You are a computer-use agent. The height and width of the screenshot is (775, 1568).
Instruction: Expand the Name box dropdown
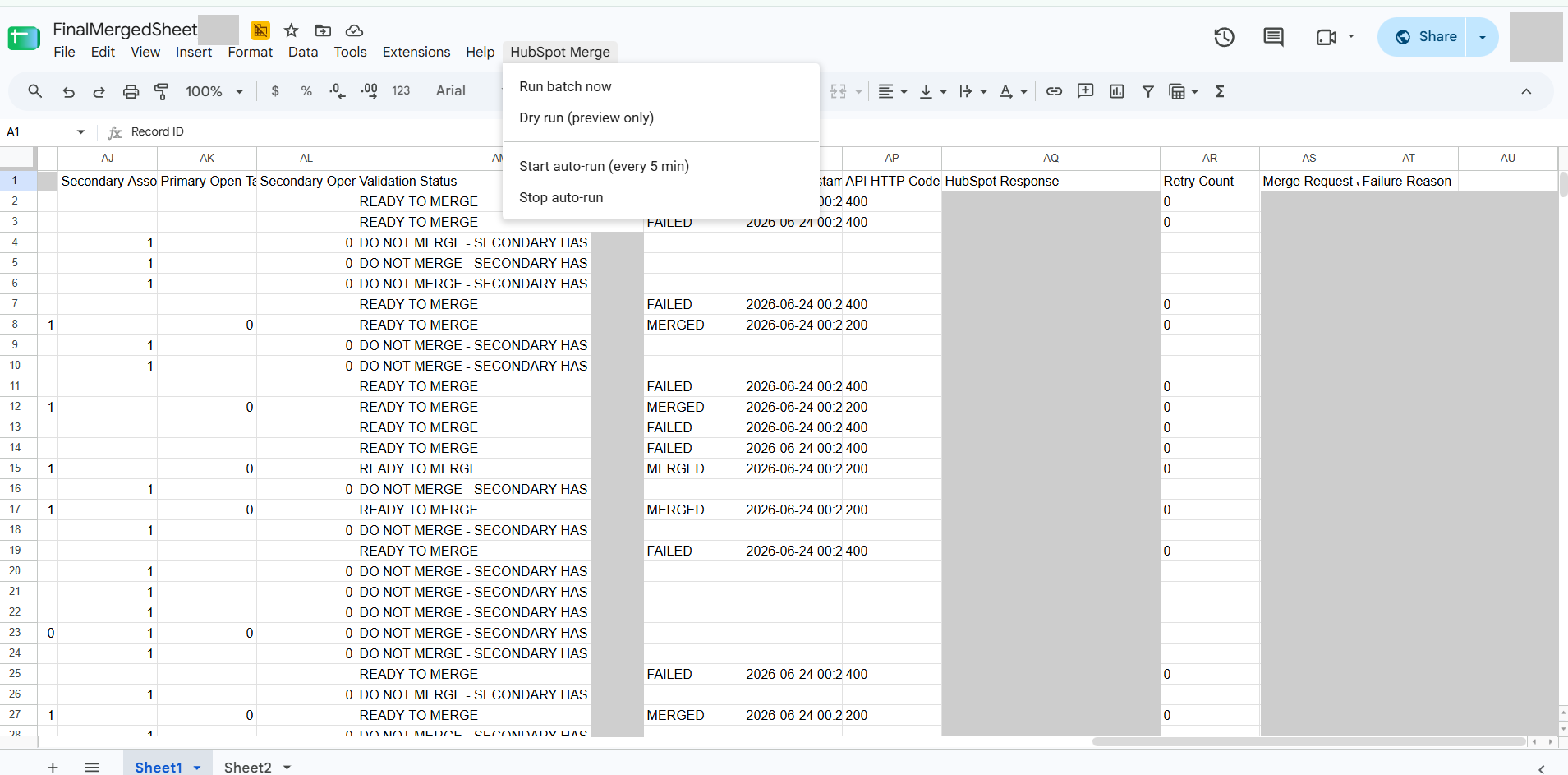(x=80, y=132)
